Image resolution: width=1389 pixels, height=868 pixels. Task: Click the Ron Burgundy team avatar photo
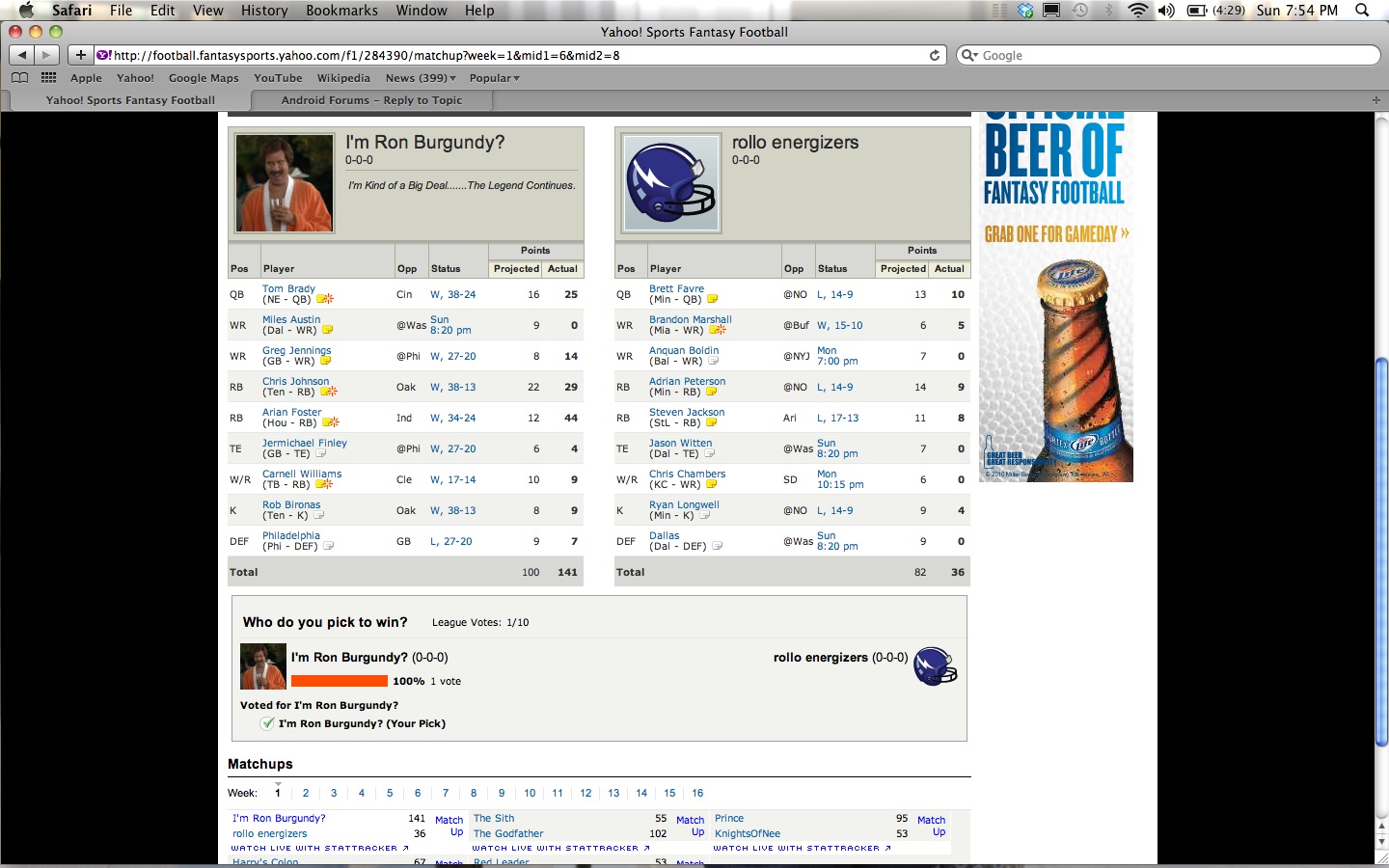285,183
